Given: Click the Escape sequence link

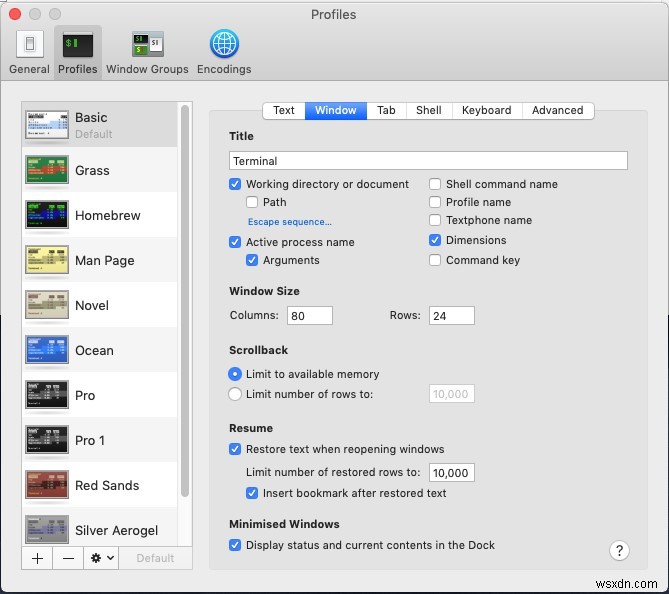Looking at the screenshot, I should pyautogui.click(x=289, y=222).
